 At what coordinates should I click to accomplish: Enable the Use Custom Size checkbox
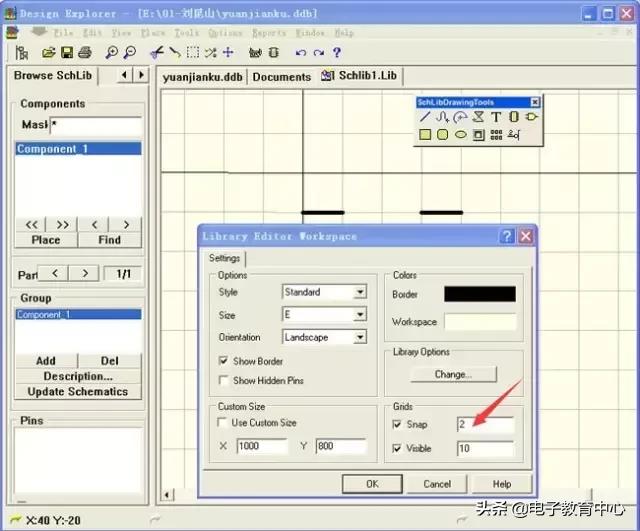(x=222, y=422)
